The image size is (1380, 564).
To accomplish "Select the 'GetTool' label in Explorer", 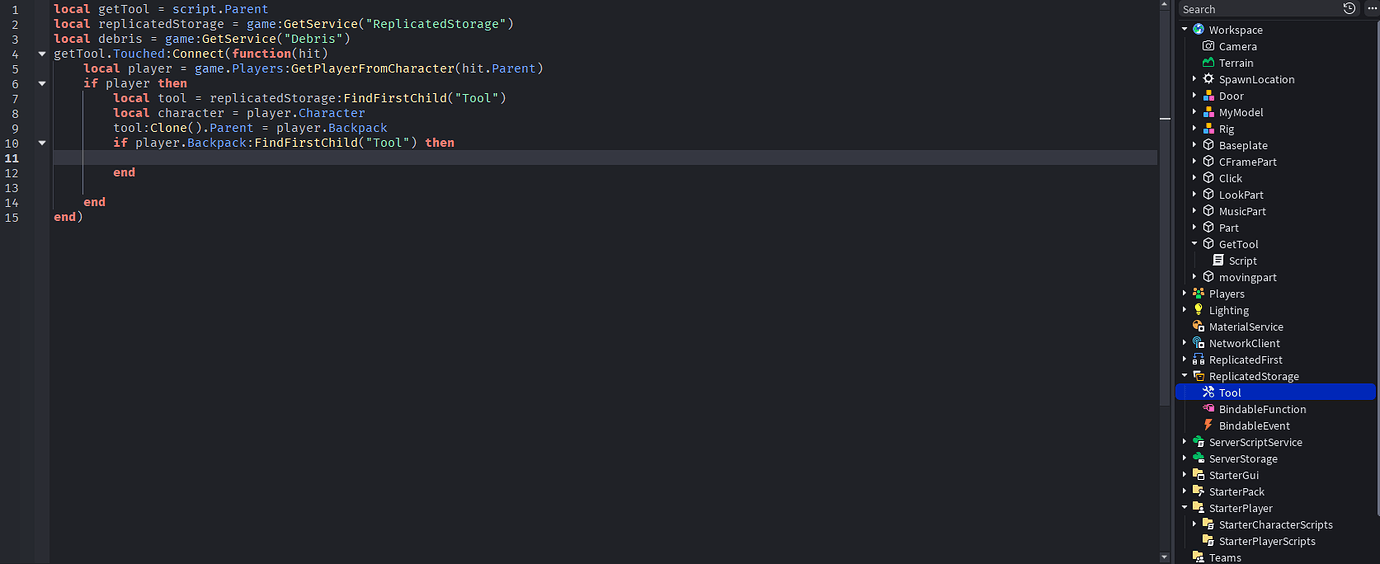I will click(x=1238, y=244).
